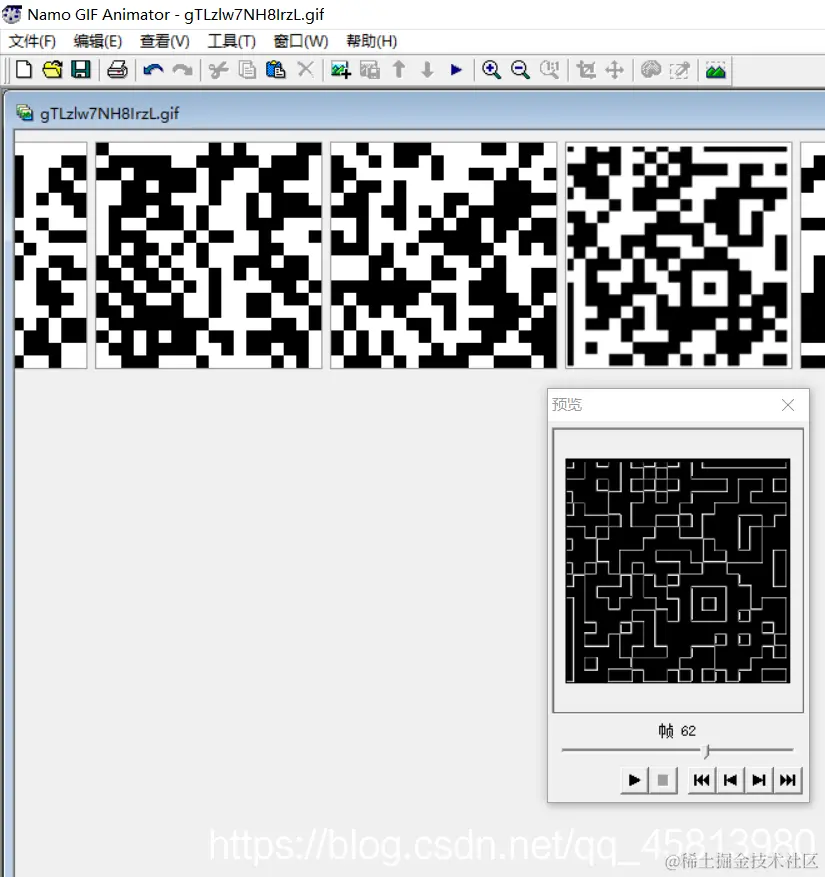Viewport: 825px width, 877px height.
Task: Click the Redo arrow icon
Action: click(182, 70)
